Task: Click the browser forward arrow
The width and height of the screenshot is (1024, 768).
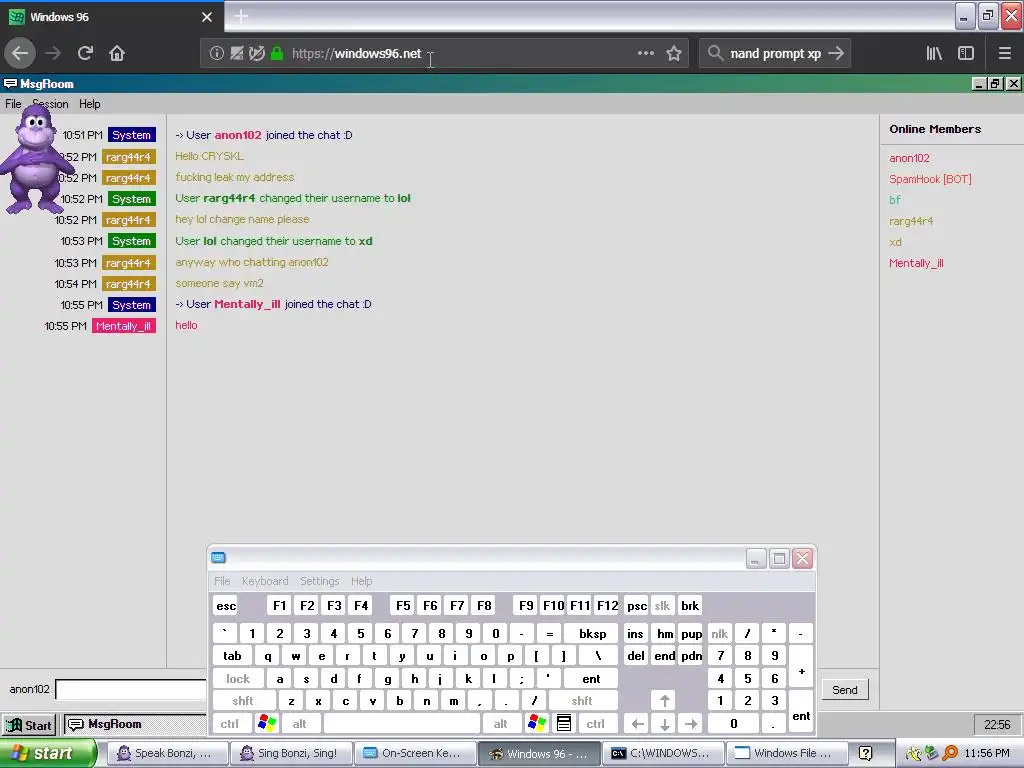Action: (53, 54)
